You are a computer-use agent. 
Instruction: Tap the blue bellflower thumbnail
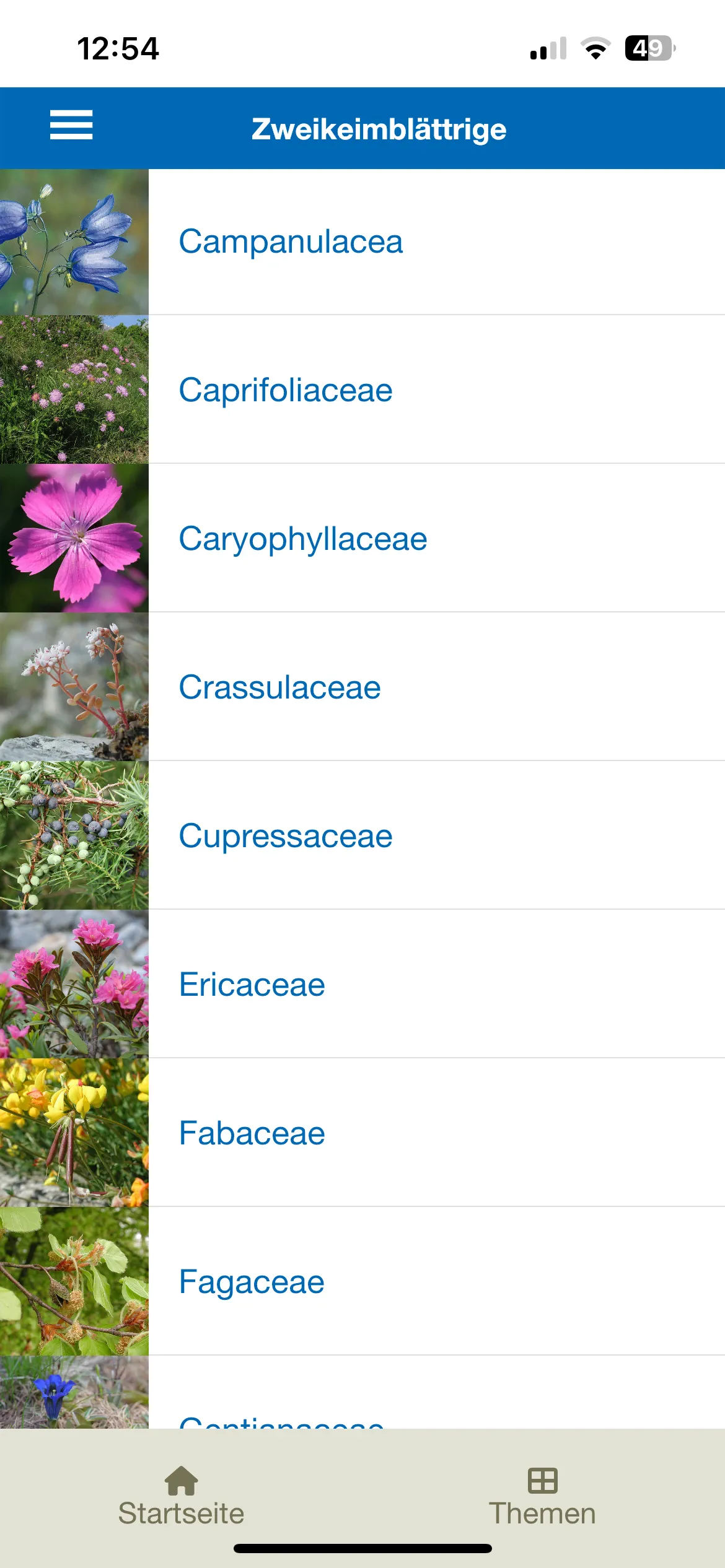point(74,242)
